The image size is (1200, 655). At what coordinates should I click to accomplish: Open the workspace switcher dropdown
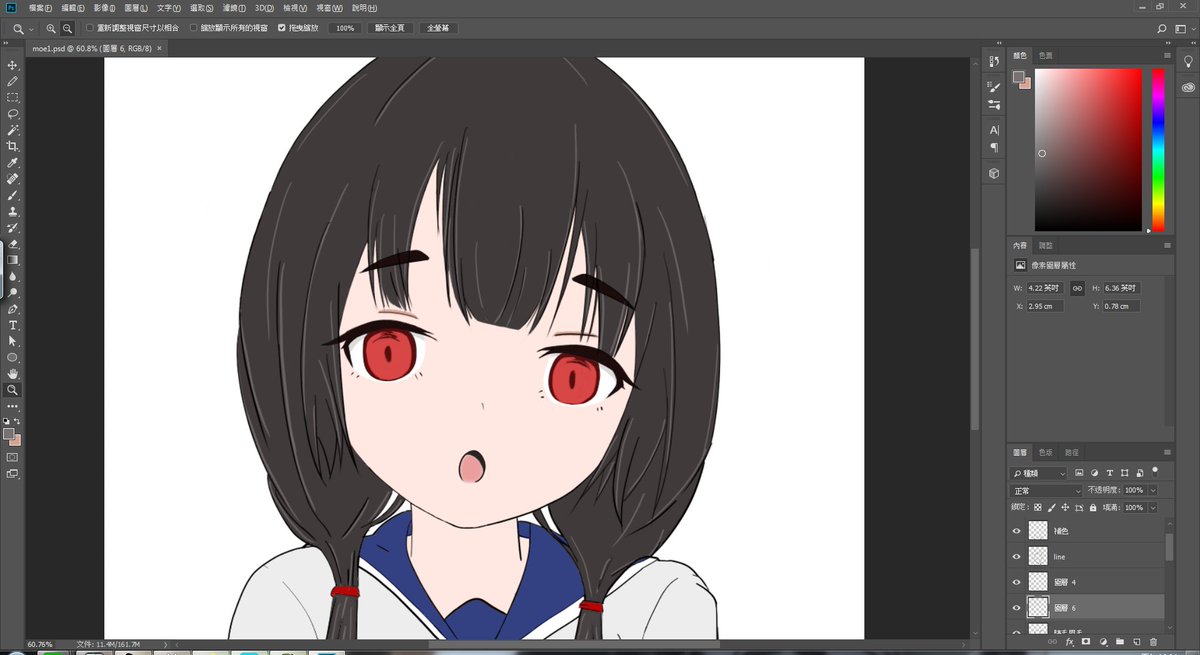(x=1185, y=28)
